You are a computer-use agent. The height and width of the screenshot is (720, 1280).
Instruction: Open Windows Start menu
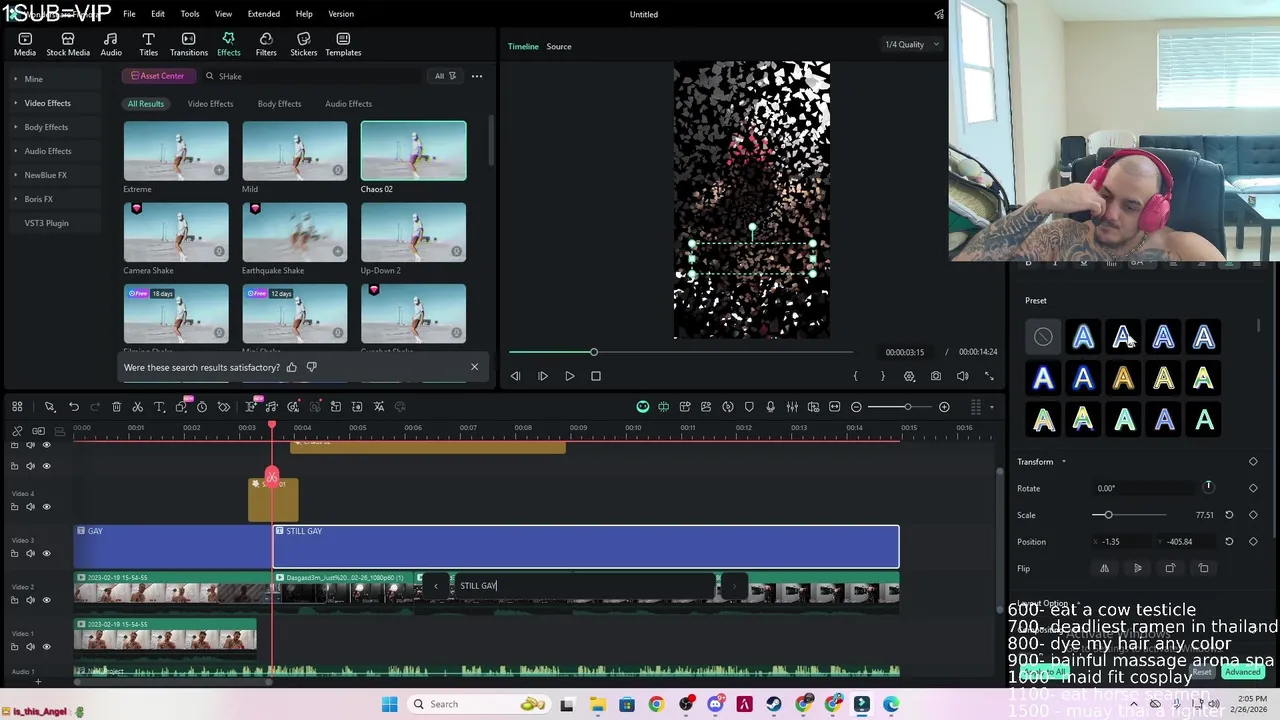click(389, 704)
